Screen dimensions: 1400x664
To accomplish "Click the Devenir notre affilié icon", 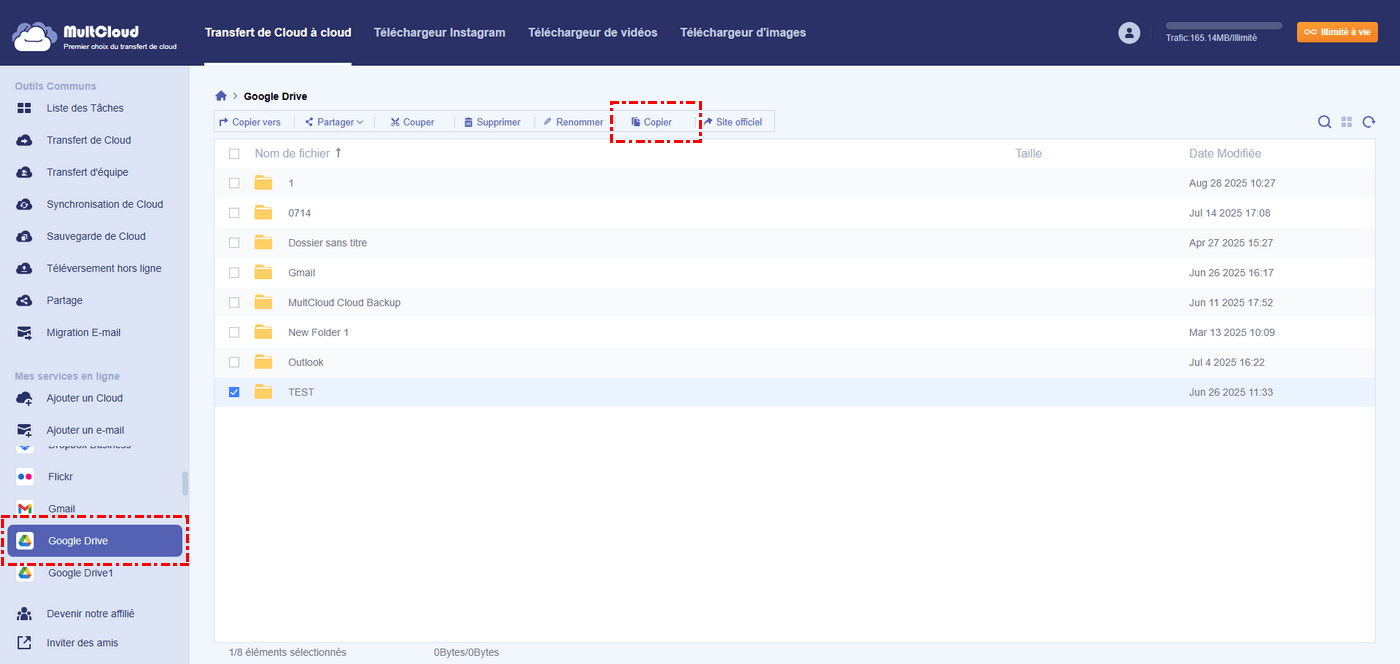I will pyautogui.click(x=24, y=613).
